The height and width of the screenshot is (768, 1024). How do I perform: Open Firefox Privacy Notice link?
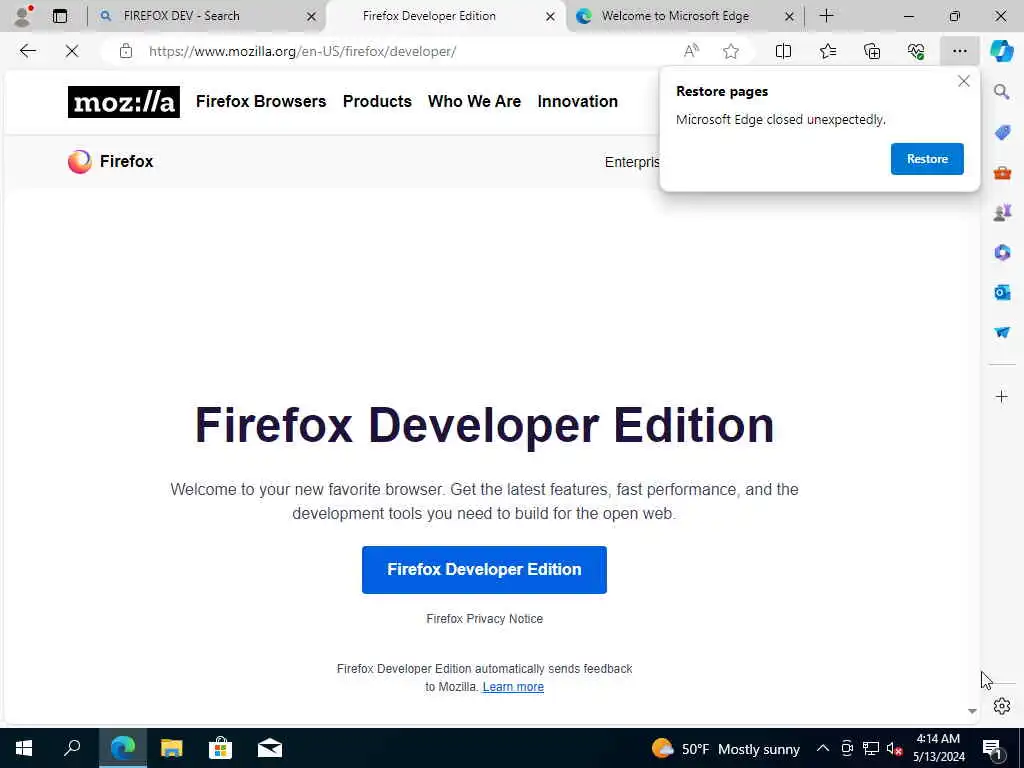pyautogui.click(x=484, y=618)
